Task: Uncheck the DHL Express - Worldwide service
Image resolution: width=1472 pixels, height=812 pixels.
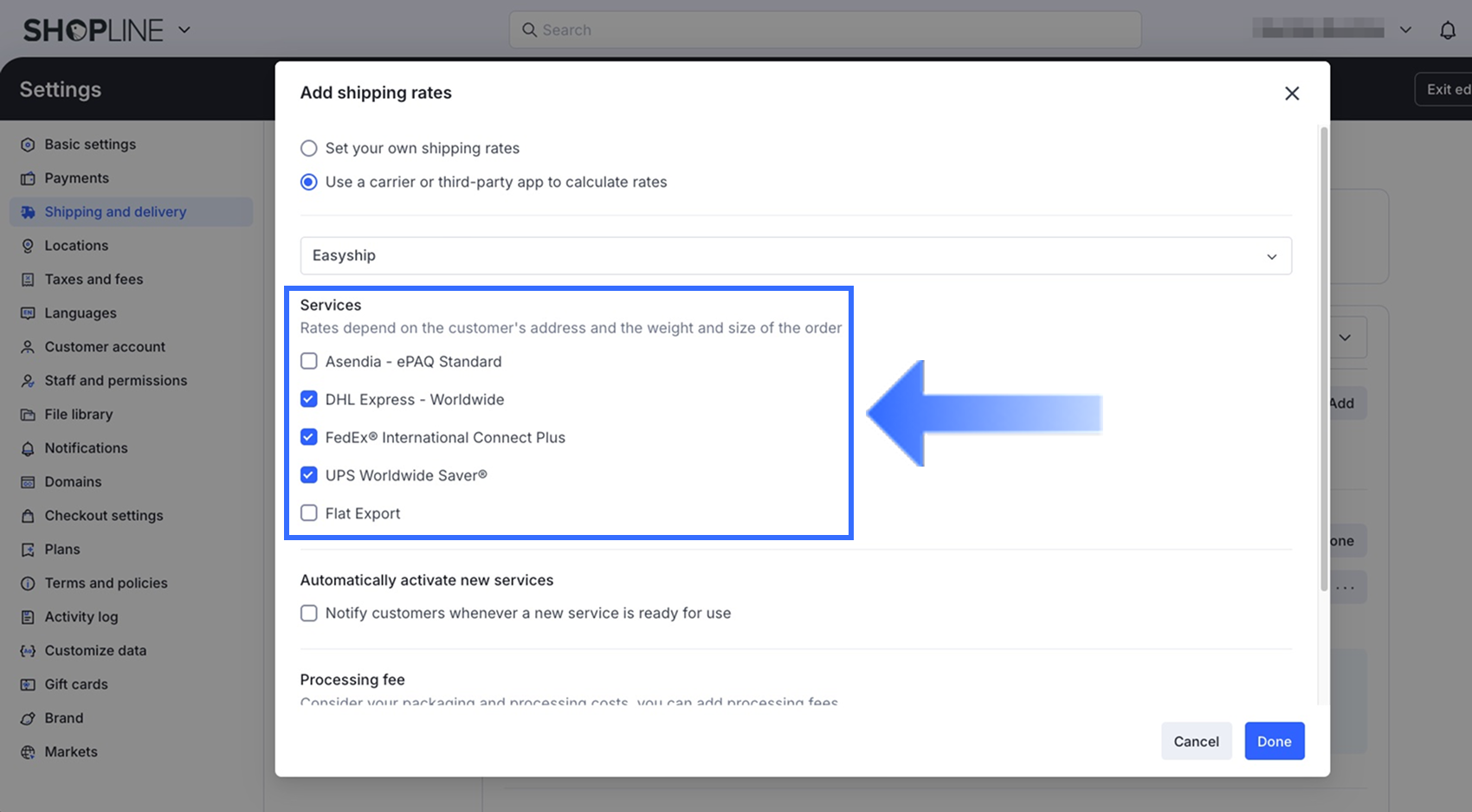Action: [309, 399]
